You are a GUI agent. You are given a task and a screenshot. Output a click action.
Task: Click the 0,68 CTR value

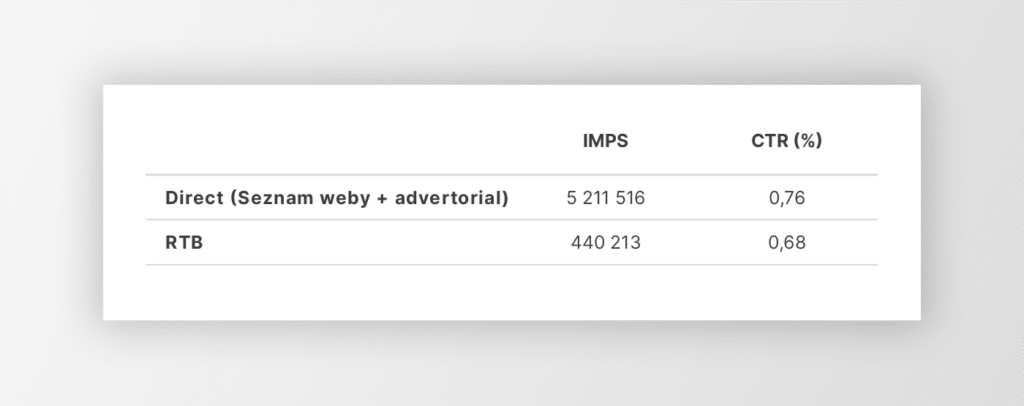click(787, 242)
